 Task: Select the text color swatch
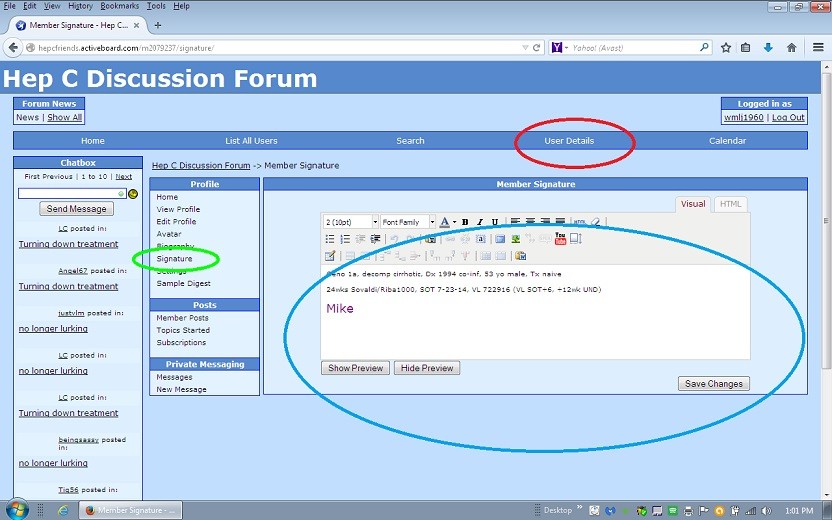[x=445, y=222]
